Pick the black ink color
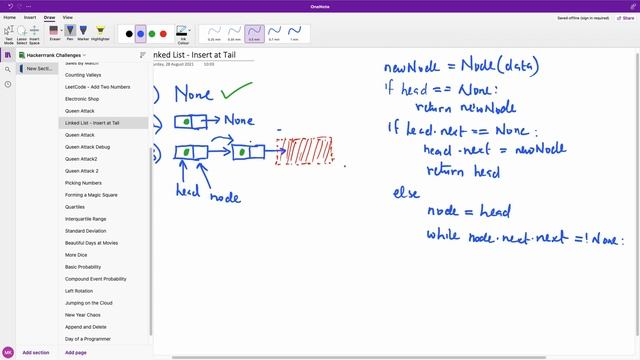The width and height of the screenshot is (640, 360). [x=129, y=34]
